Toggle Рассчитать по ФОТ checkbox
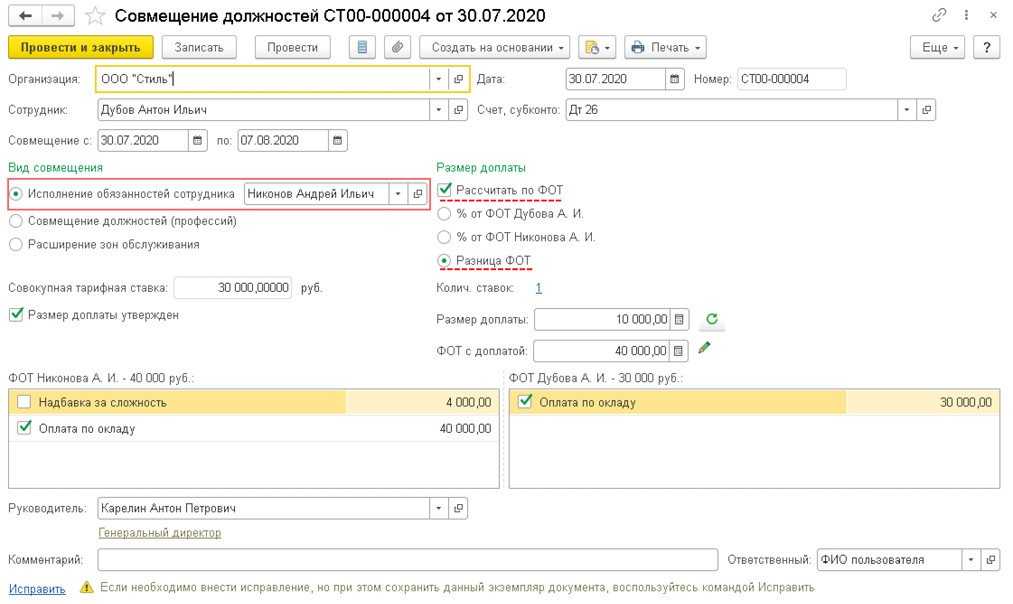This screenshot has height=604, width=1013. tap(445, 190)
